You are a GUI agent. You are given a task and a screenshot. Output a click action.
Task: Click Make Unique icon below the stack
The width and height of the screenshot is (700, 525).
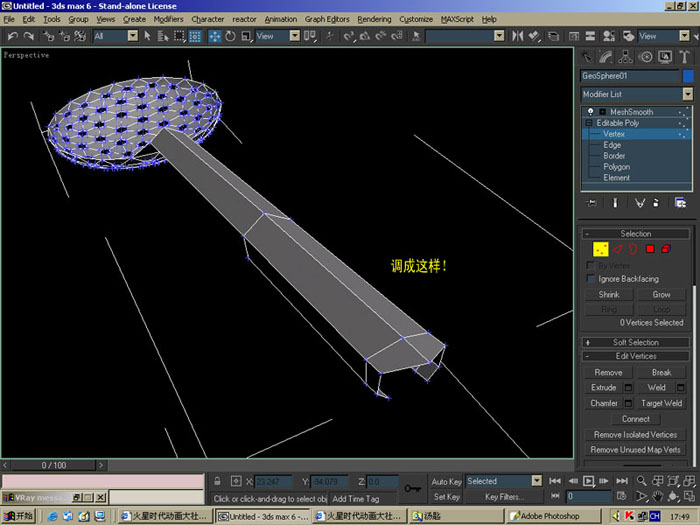point(639,203)
